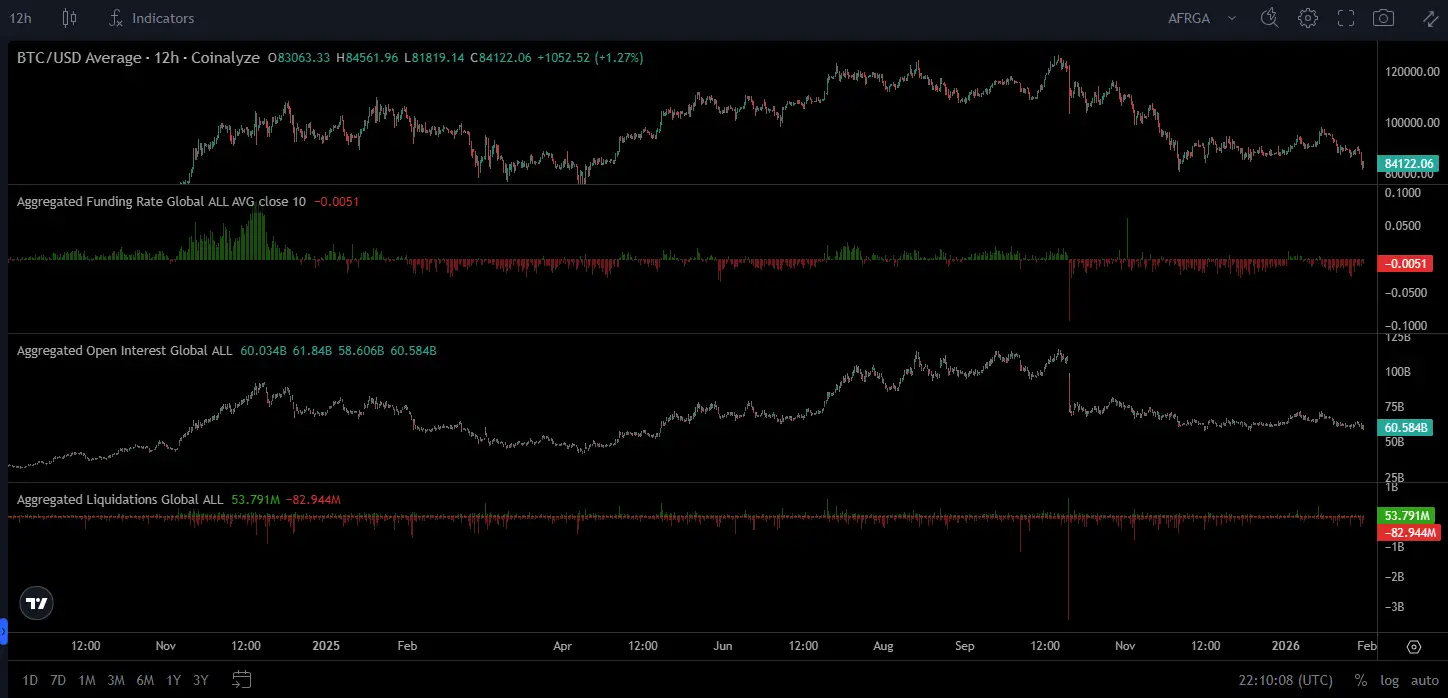Open quick search with the lightning magnifier icon
Image resolution: width=1448 pixels, height=698 pixels.
click(x=1268, y=17)
